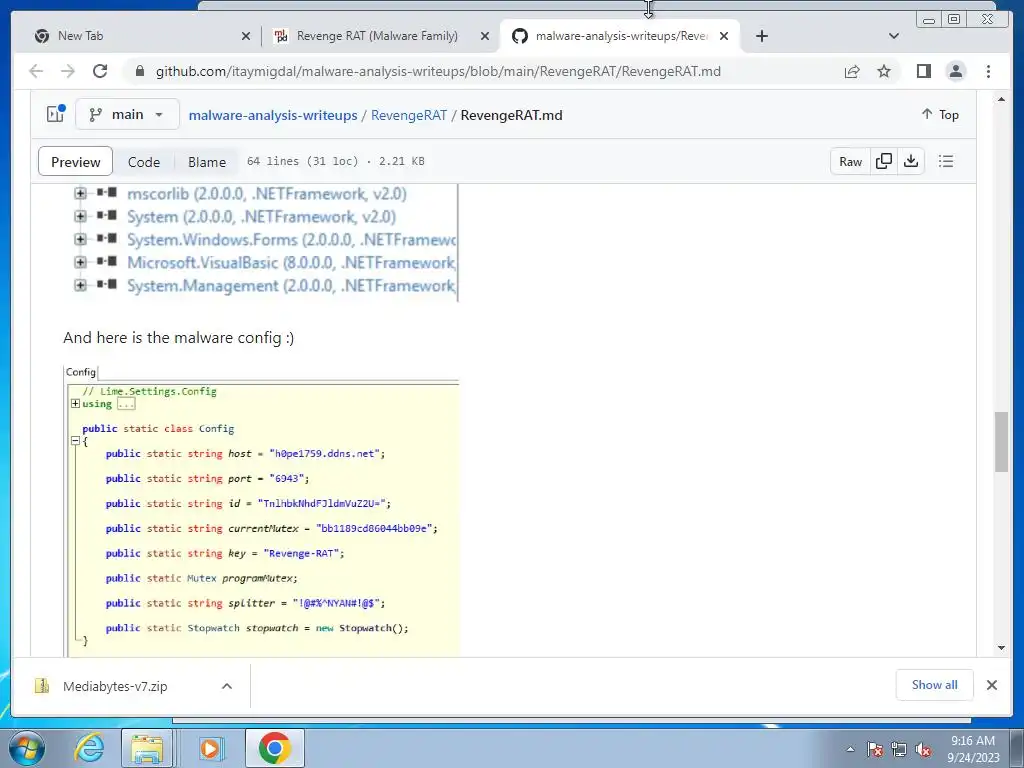
Task: Switch to Code view
Action: click(144, 161)
